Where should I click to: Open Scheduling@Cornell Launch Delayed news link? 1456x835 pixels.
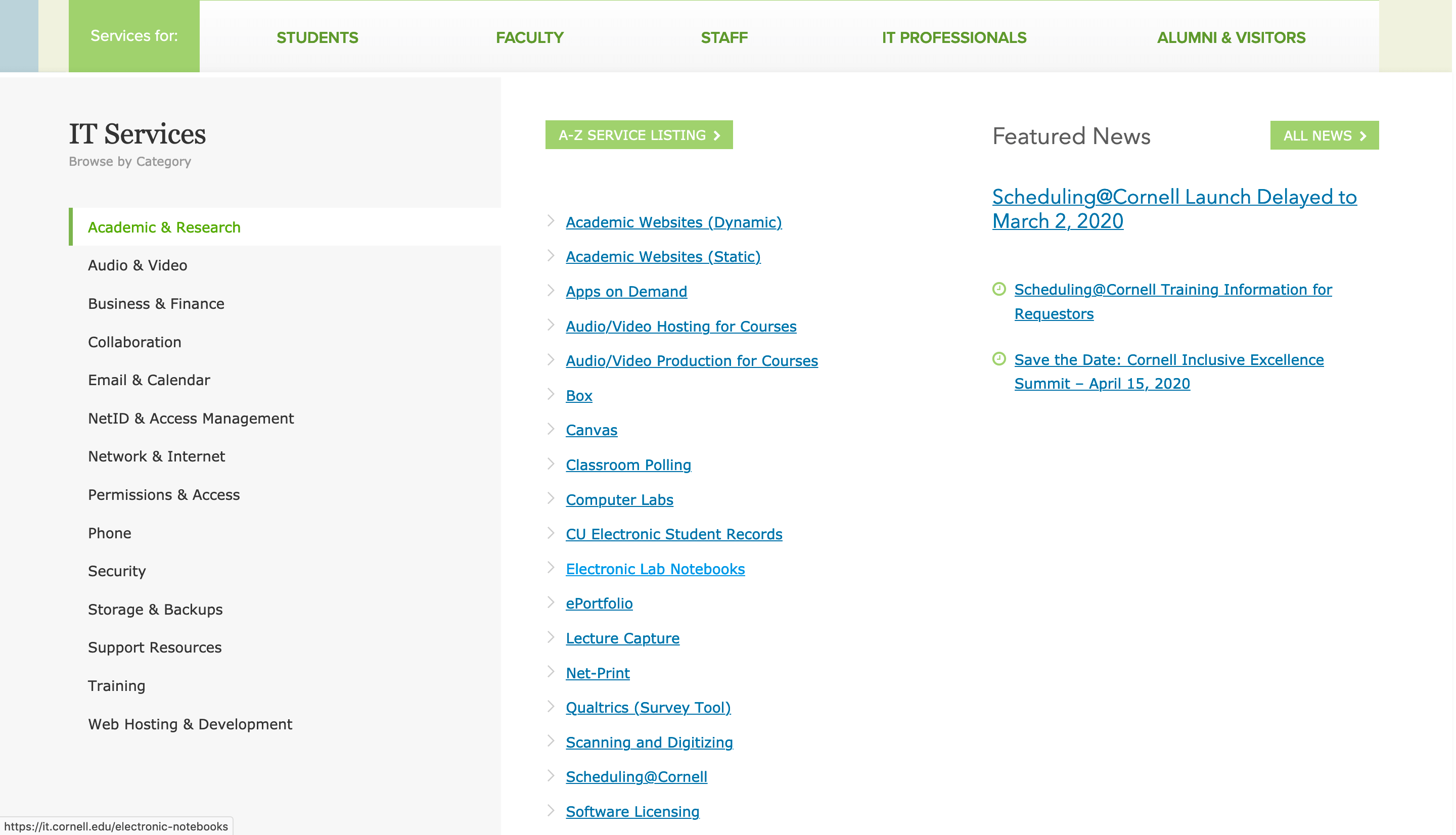point(1174,209)
